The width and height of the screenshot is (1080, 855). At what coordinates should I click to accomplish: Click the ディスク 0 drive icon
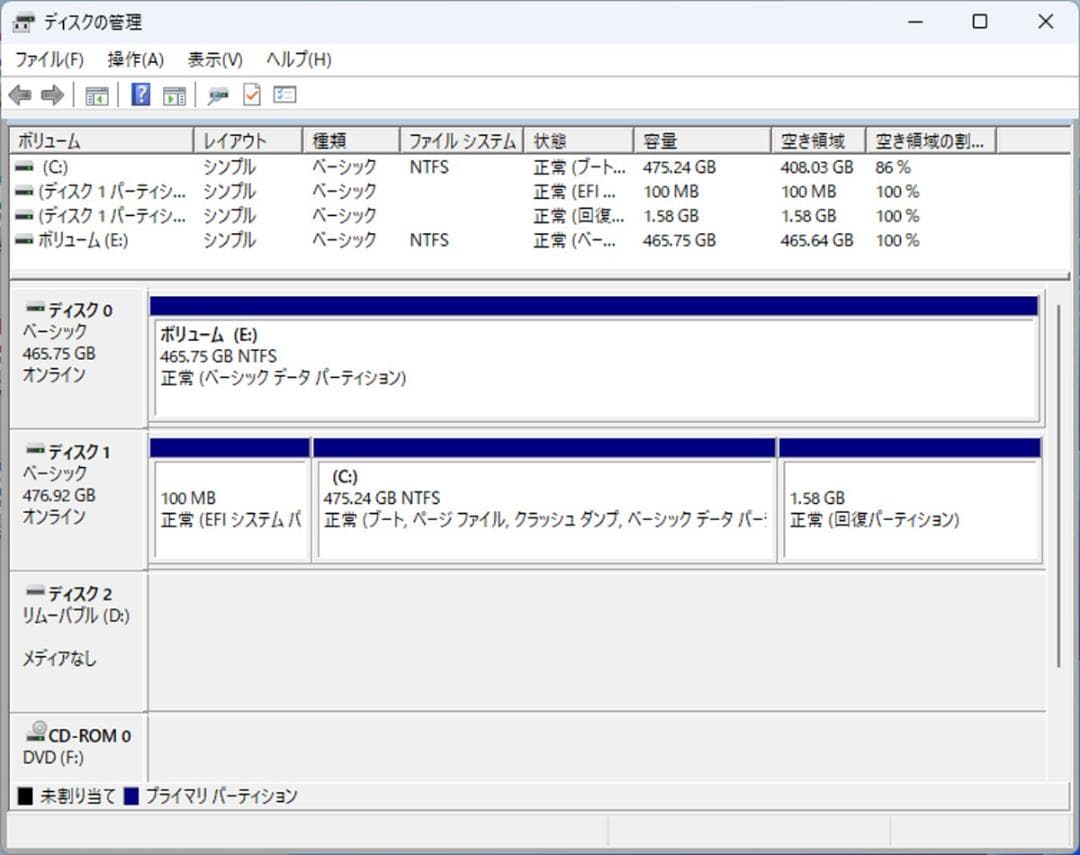point(34,309)
